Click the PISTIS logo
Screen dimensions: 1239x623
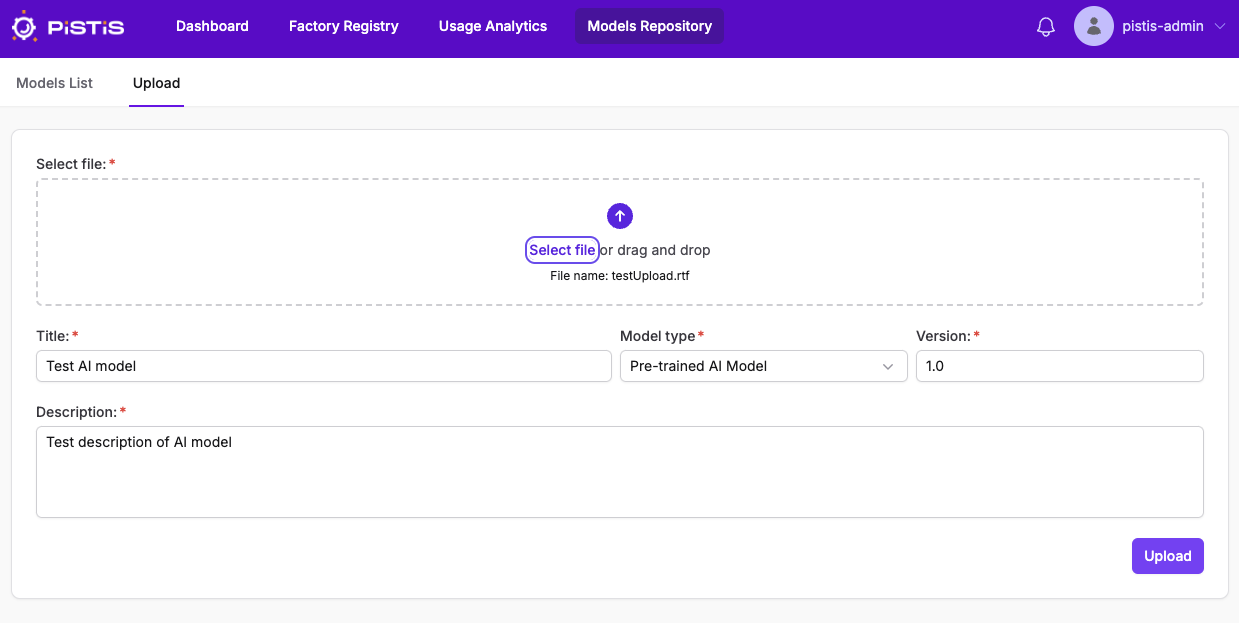tap(68, 27)
